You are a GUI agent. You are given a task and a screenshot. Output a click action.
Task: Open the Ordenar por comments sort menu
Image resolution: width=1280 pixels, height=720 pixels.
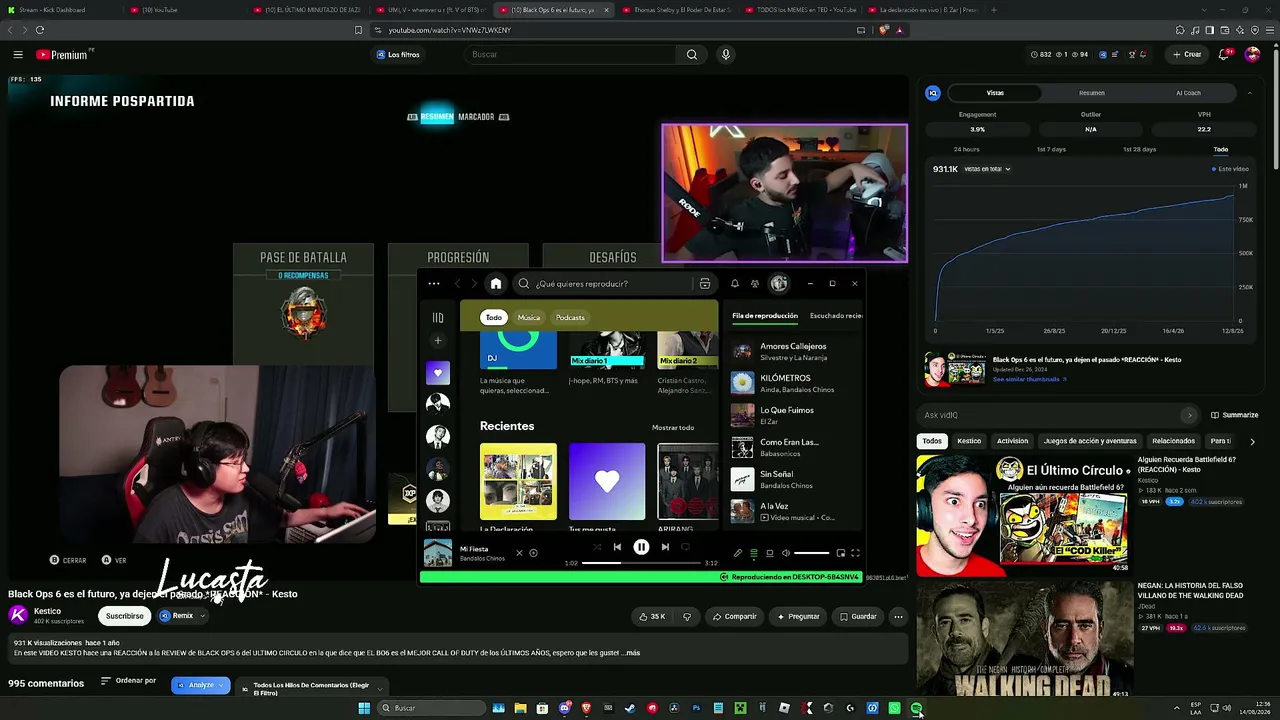click(x=128, y=681)
